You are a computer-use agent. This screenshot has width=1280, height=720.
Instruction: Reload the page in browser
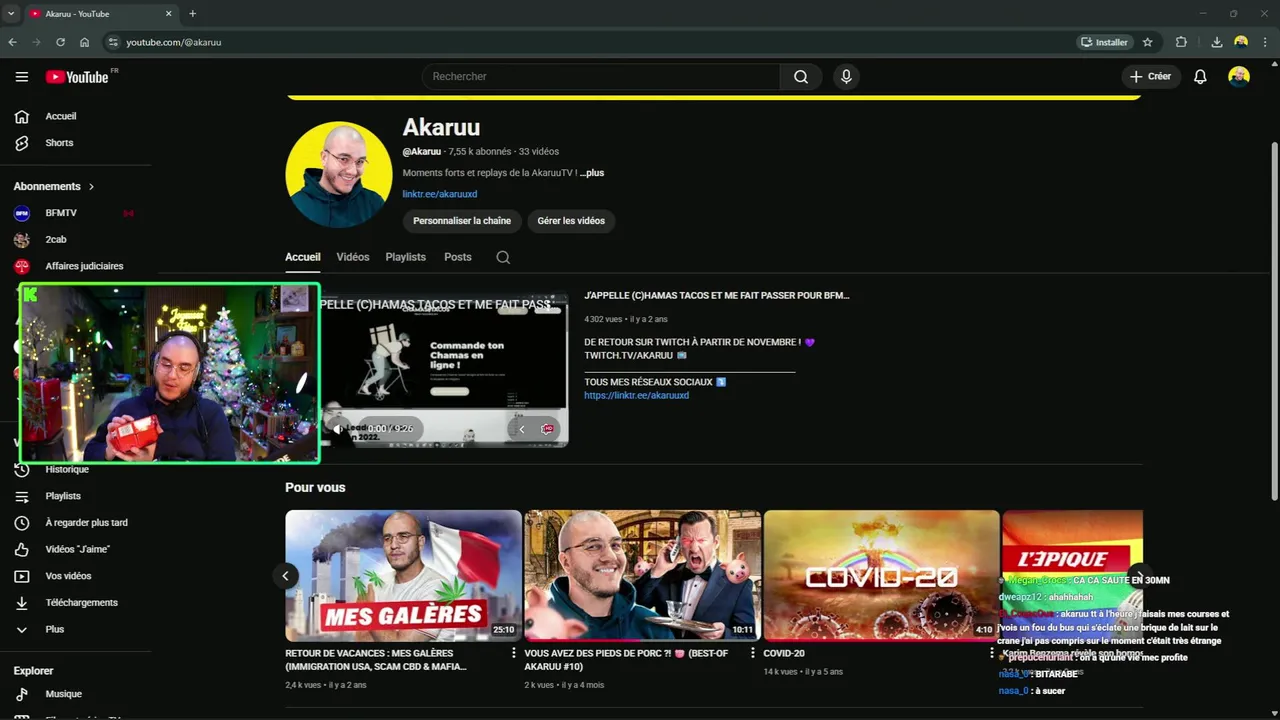[60, 42]
